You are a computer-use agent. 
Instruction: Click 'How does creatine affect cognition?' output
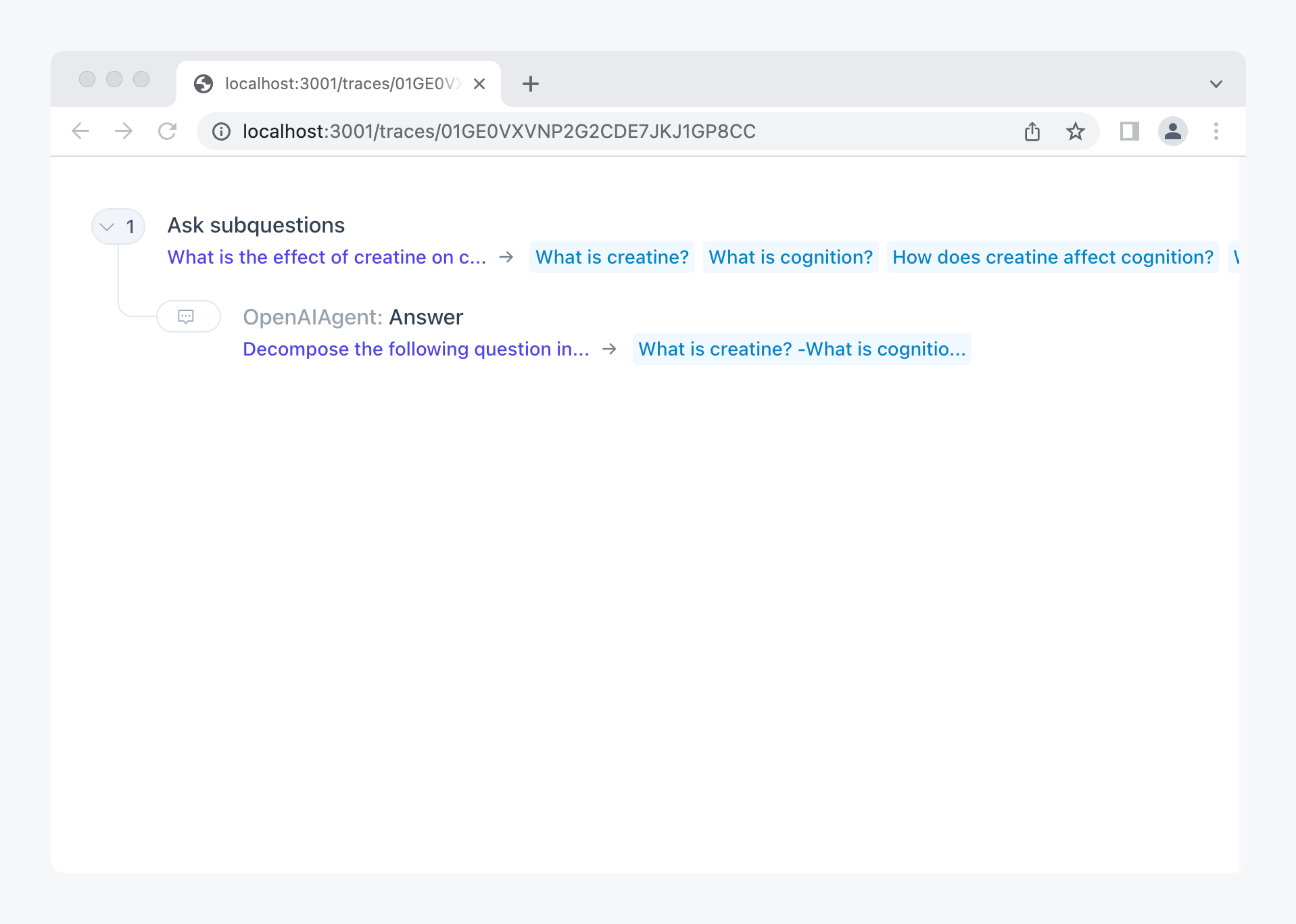click(1053, 257)
